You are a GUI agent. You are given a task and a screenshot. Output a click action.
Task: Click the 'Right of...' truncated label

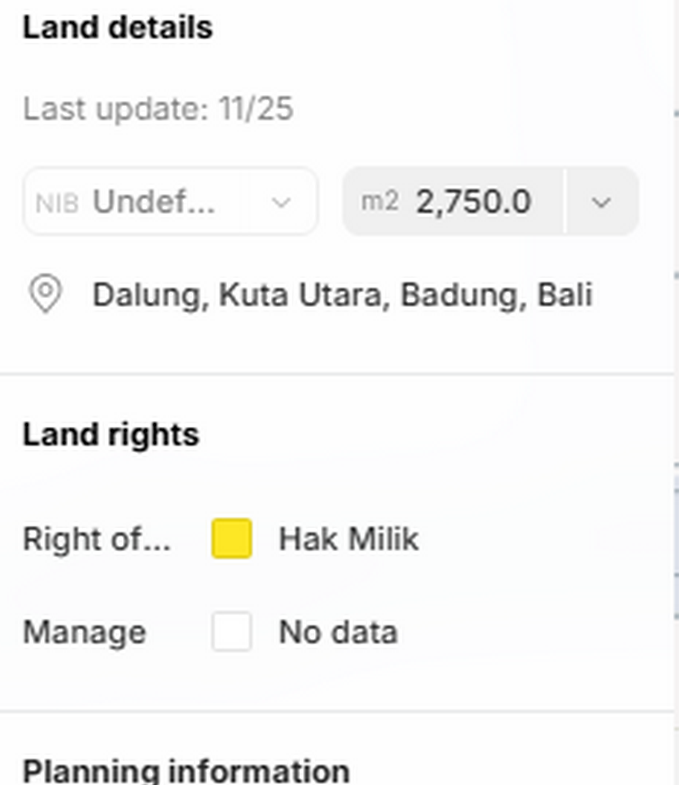pyautogui.click(x=96, y=539)
